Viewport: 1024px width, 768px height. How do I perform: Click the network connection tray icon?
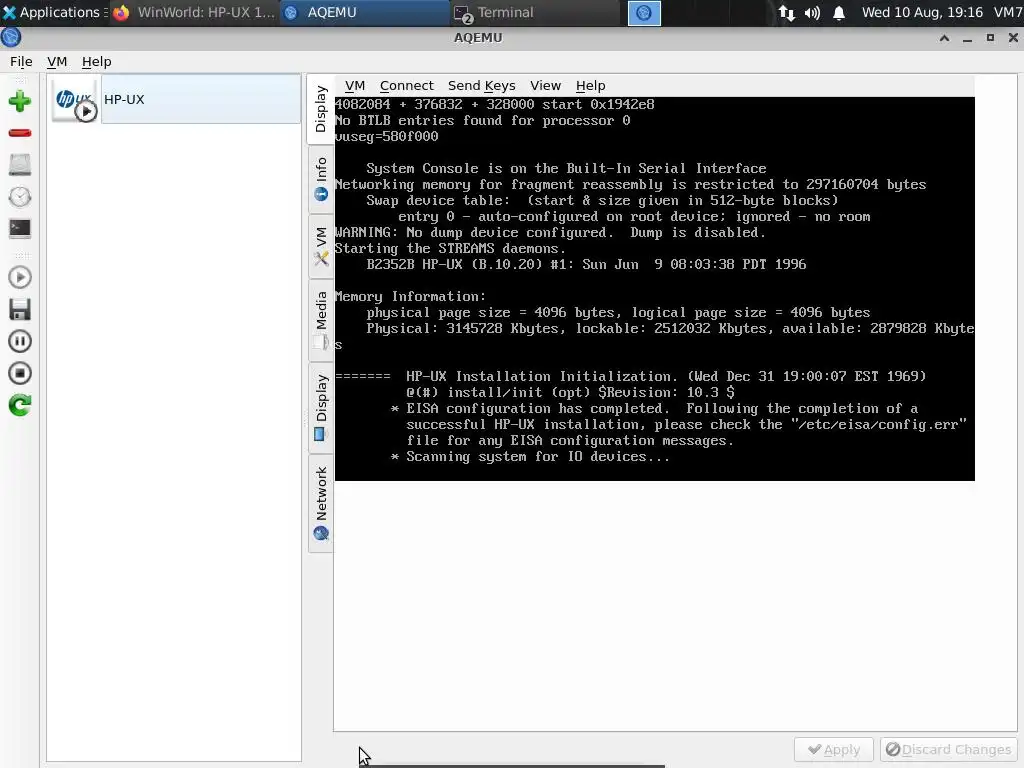coord(786,12)
